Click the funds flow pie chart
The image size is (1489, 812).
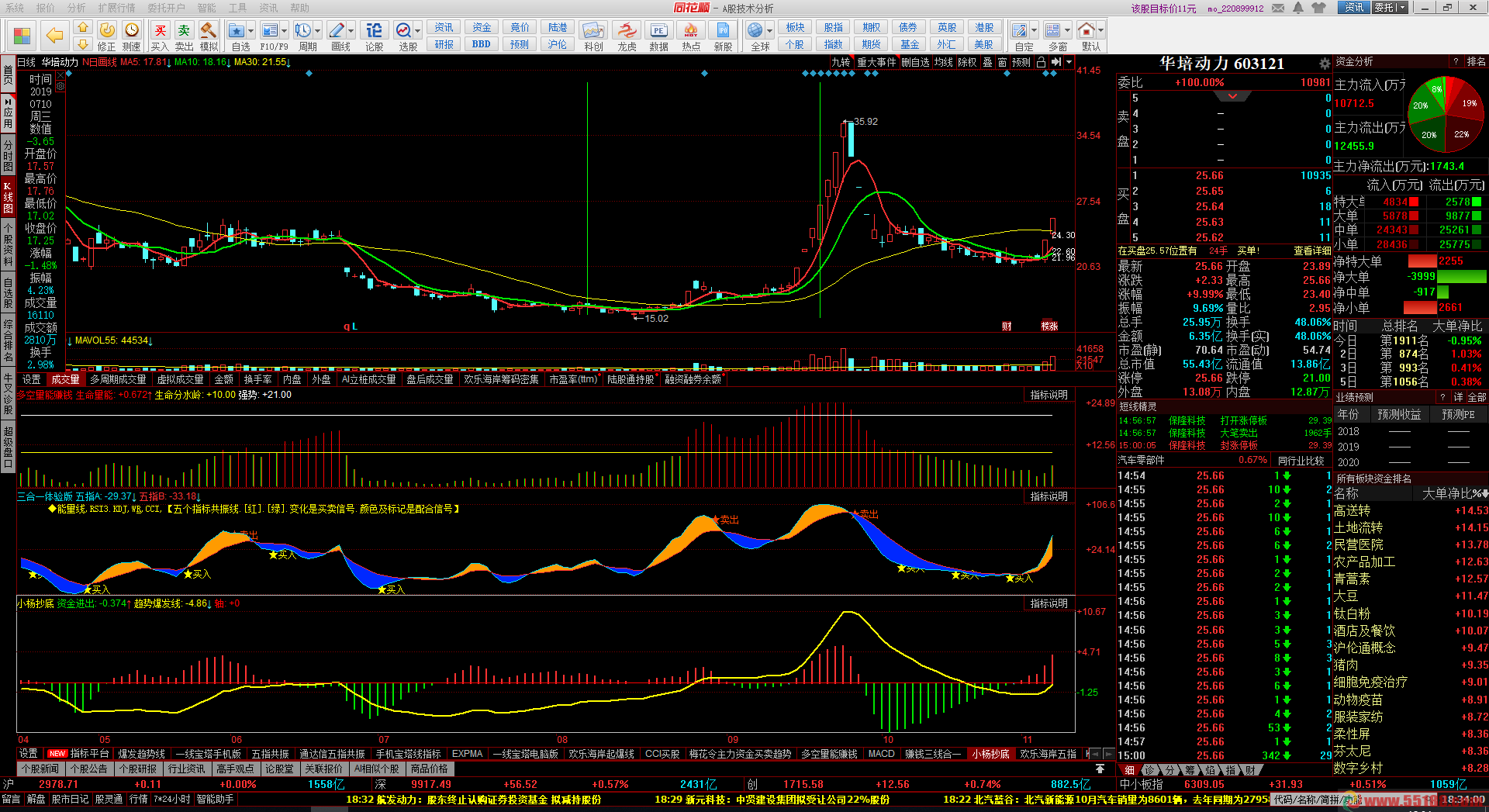tap(1446, 114)
